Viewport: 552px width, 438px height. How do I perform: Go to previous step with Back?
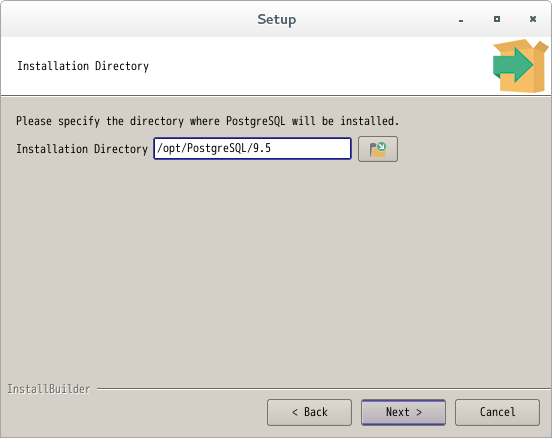point(309,412)
